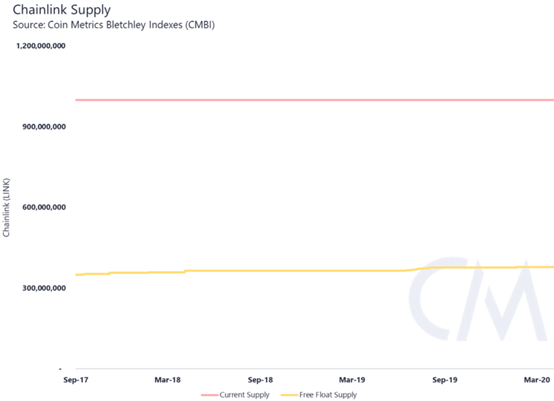Click the pink Current Supply line in chart
This screenshot has height=401, width=554.
pyautogui.click(x=314, y=100)
